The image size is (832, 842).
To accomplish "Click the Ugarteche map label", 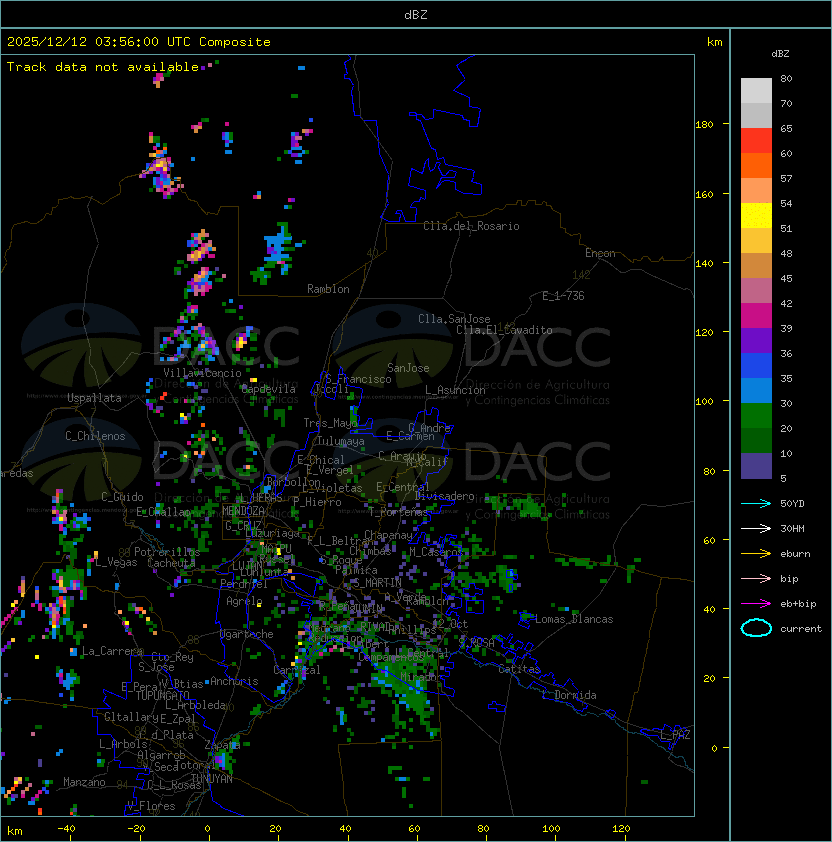I will tap(247, 634).
